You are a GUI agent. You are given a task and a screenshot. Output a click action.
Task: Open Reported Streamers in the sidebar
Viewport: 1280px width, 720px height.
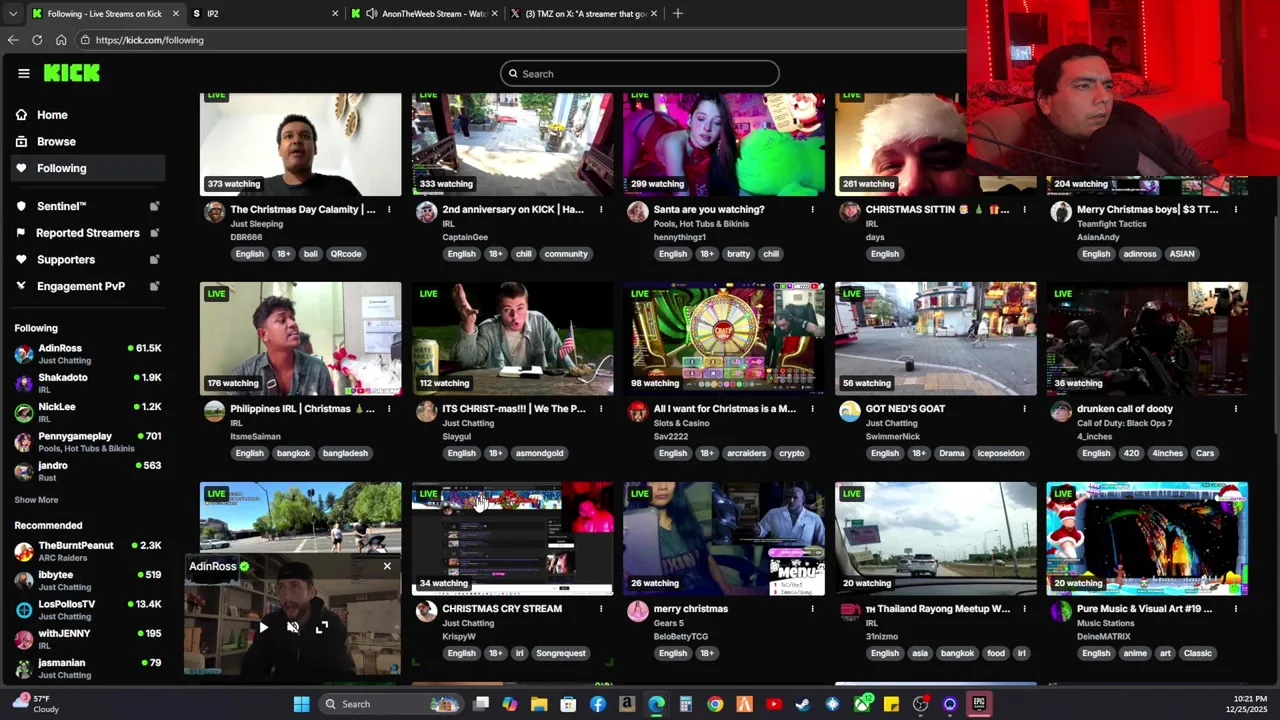88,233
